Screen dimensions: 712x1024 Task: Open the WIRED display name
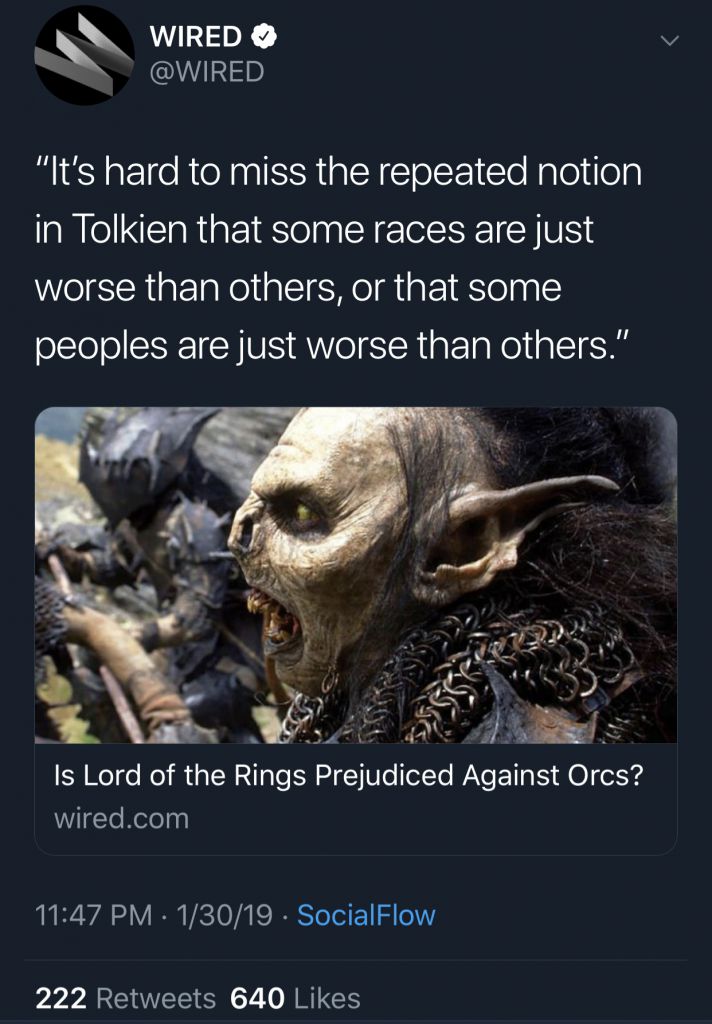[x=196, y=37]
